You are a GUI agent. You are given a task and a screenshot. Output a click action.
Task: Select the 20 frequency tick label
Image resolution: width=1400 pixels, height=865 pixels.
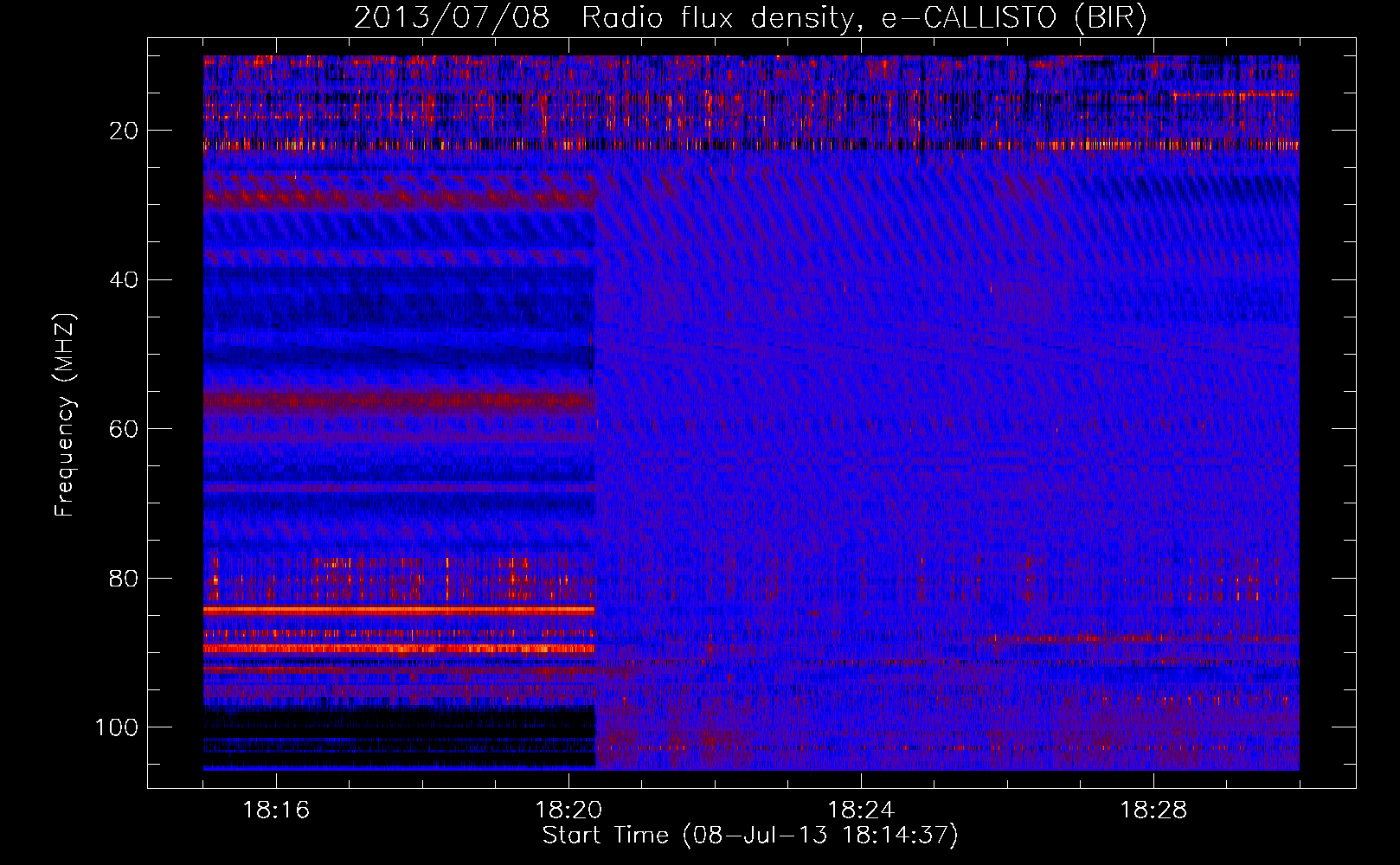click(125, 131)
